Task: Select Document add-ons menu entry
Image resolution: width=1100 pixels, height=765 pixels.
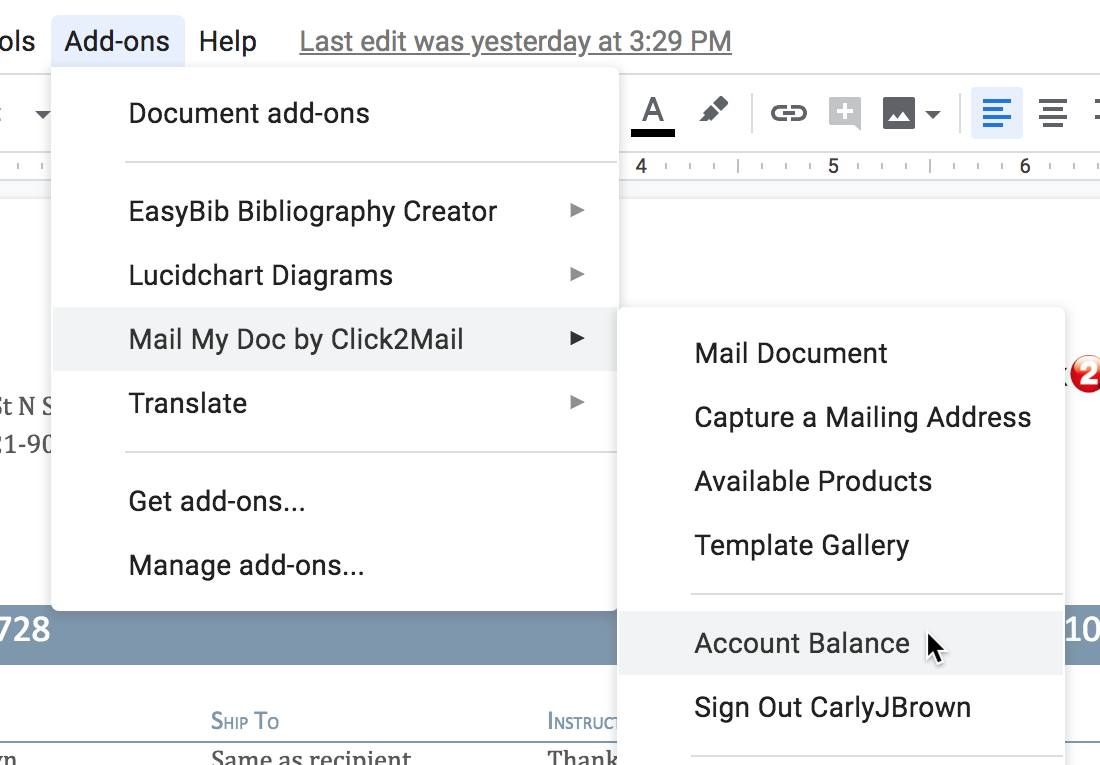Action: (x=335, y=114)
